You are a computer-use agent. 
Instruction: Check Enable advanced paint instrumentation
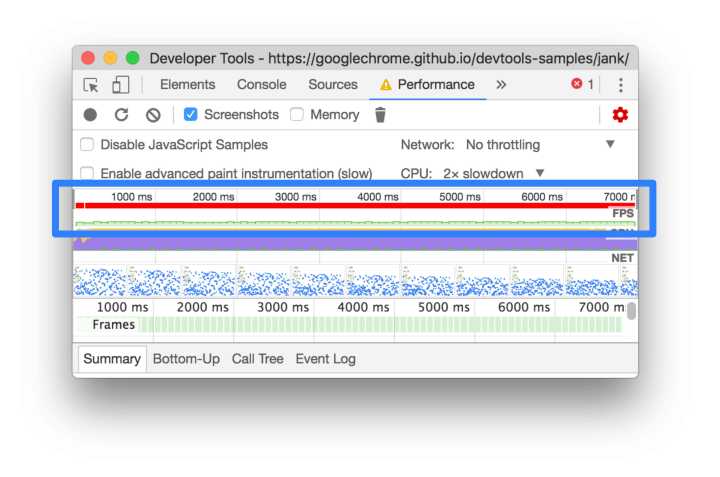[87, 173]
